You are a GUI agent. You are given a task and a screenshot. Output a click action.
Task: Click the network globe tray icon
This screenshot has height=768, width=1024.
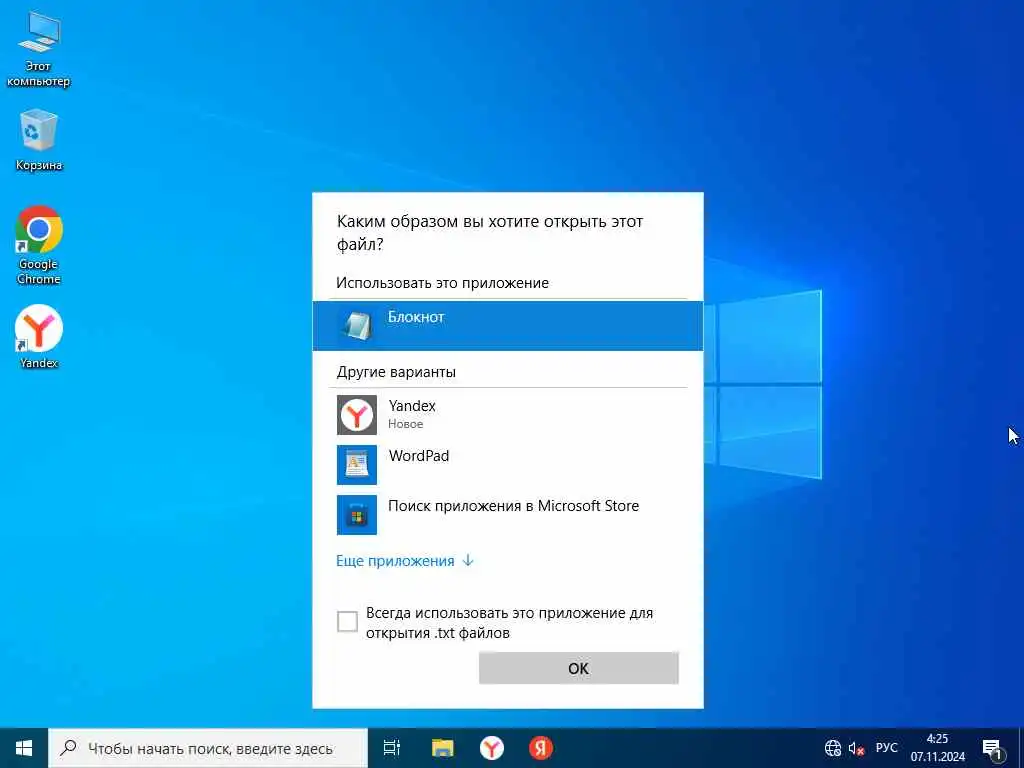(x=833, y=748)
